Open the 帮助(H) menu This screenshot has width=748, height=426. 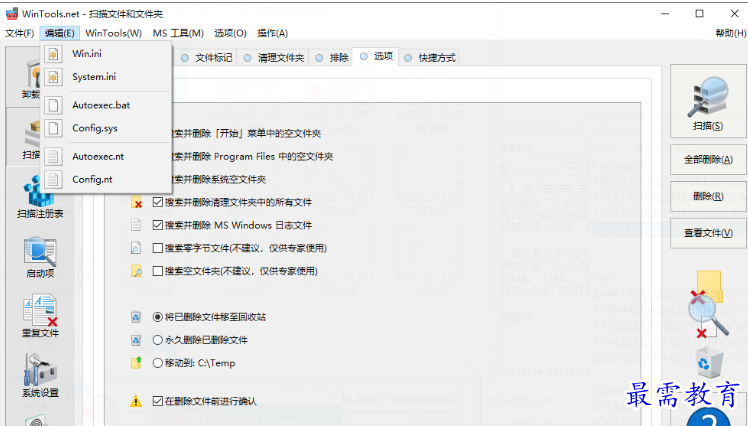(x=730, y=33)
